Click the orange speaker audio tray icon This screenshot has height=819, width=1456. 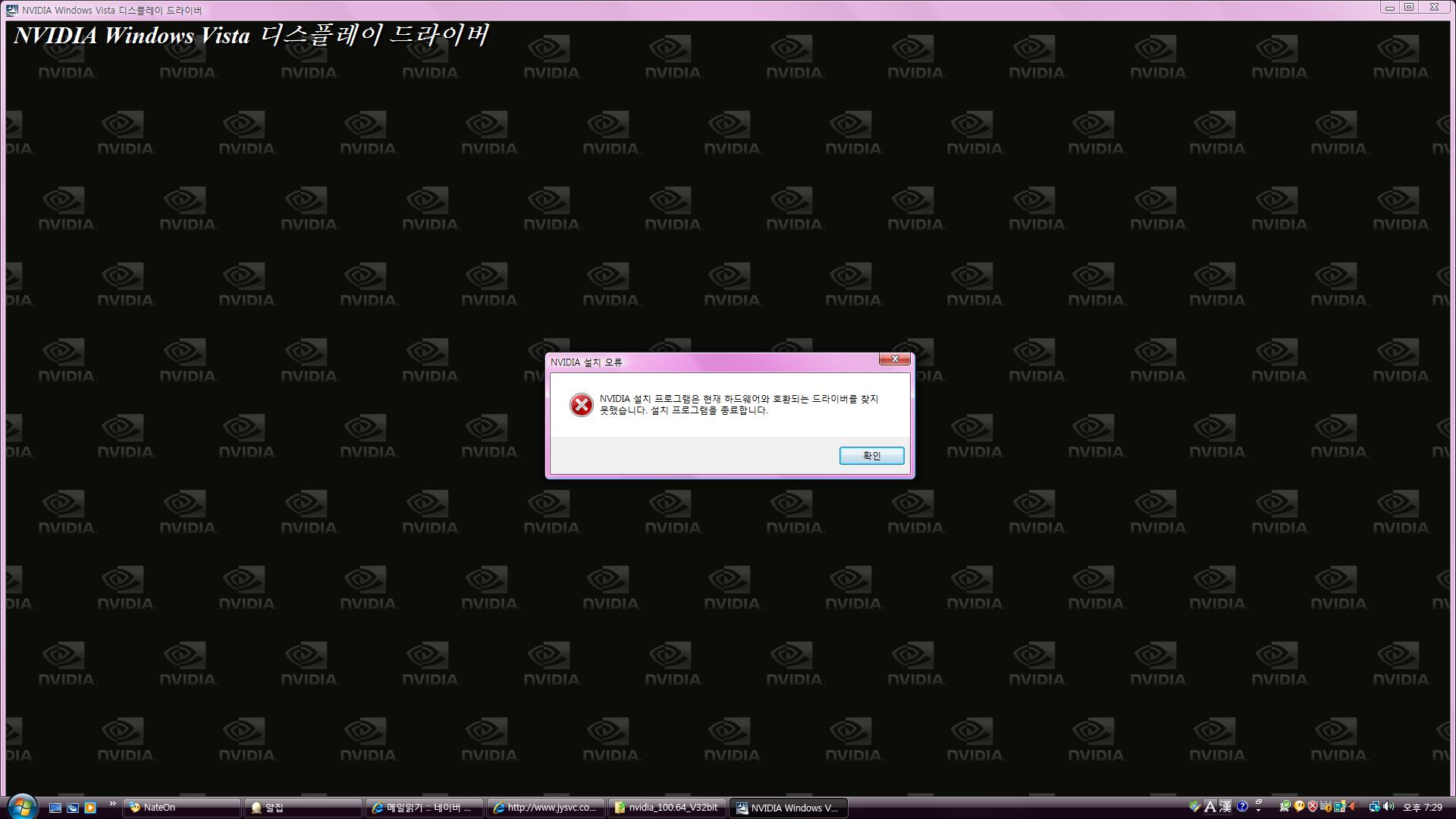1354,806
